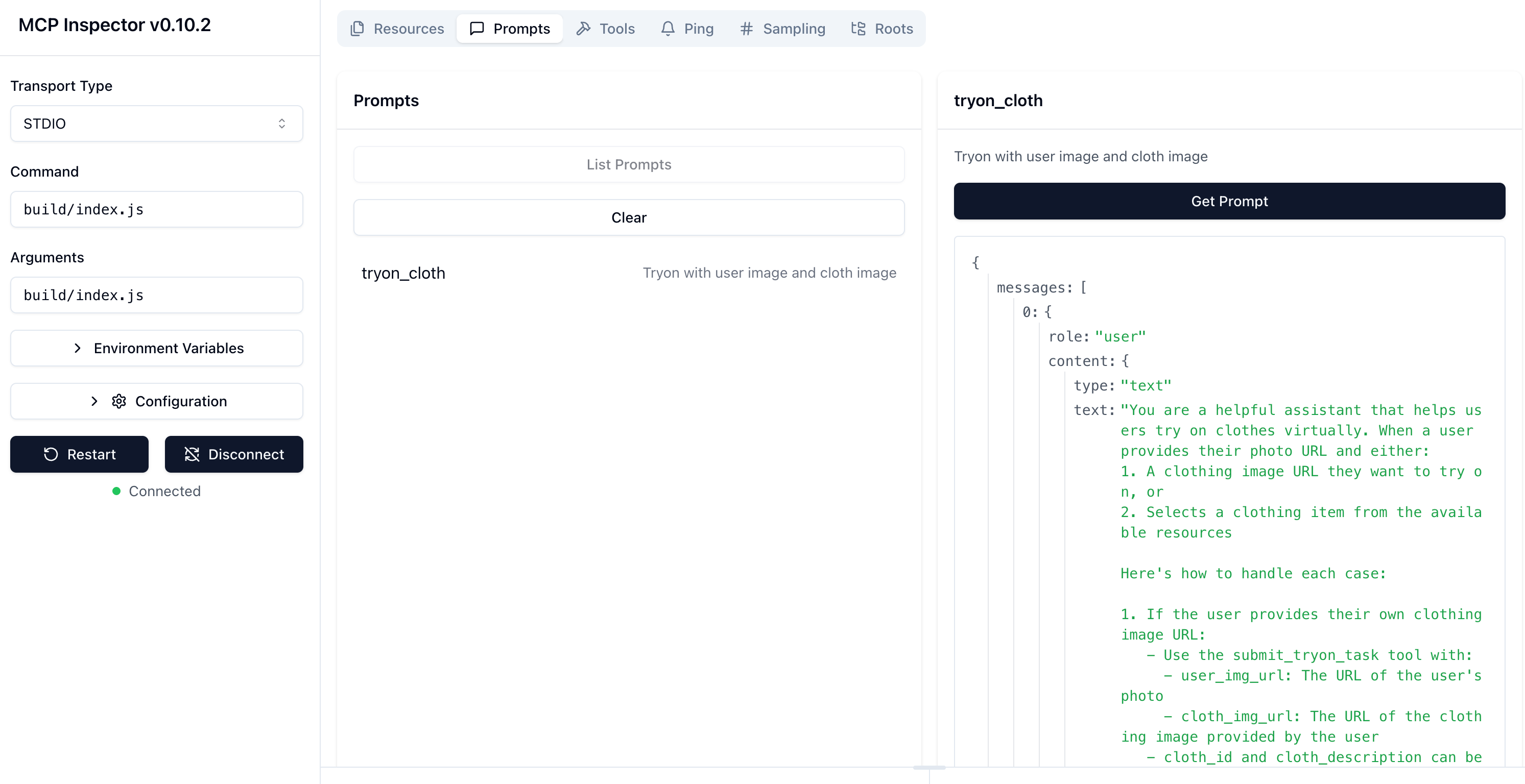
Task: Click the Restart circular arrow icon
Action: (51, 454)
